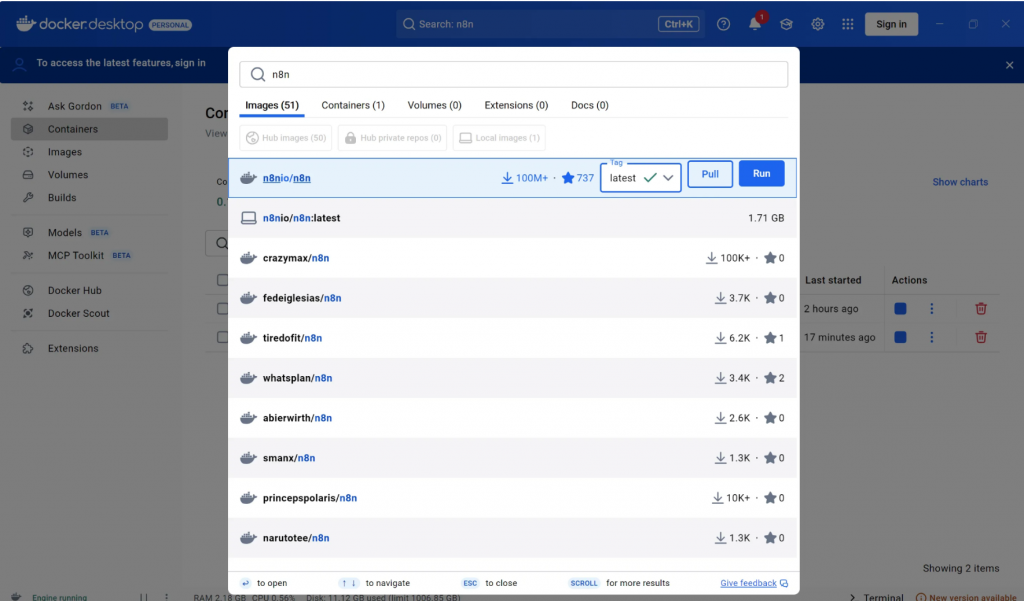Switch to the Docs (0) tab
1024x601 pixels.
pyautogui.click(x=590, y=105)
